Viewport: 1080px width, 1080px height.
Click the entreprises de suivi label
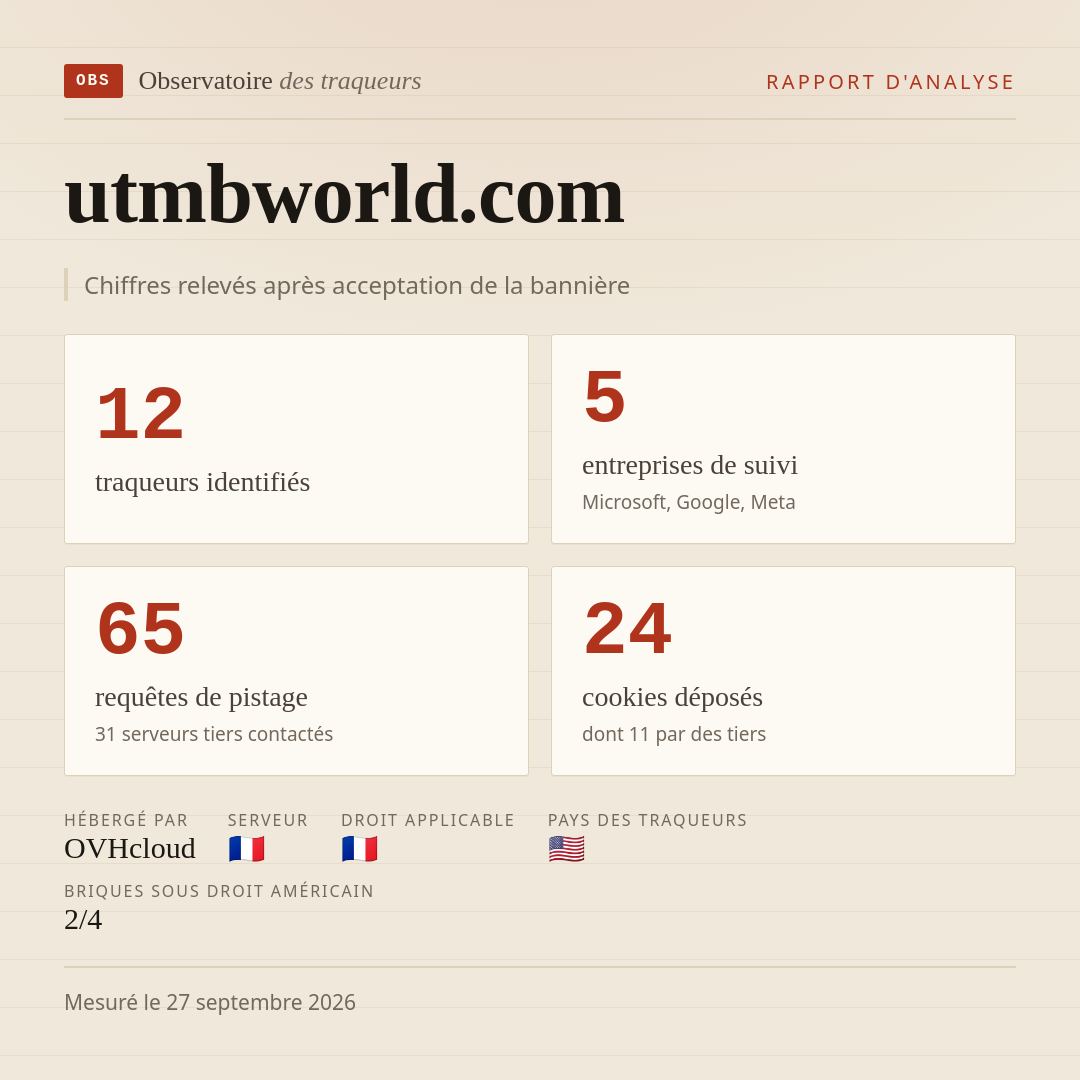coord(690,465)
